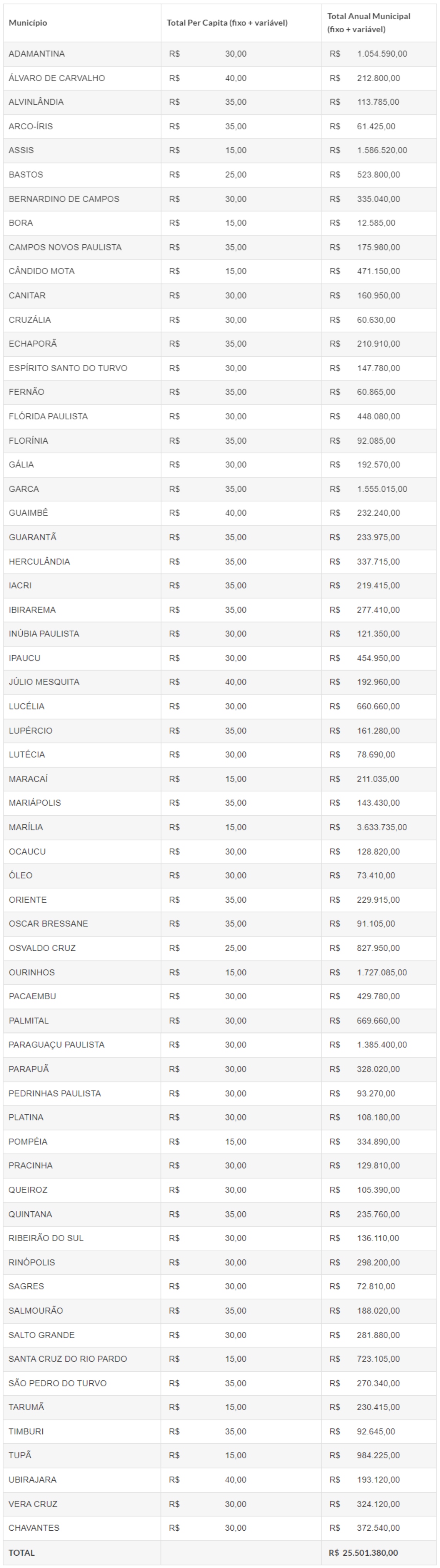440x1568 pixels.
Task: Click the Total Per Capita column header
Action: [x=227, y=23]
